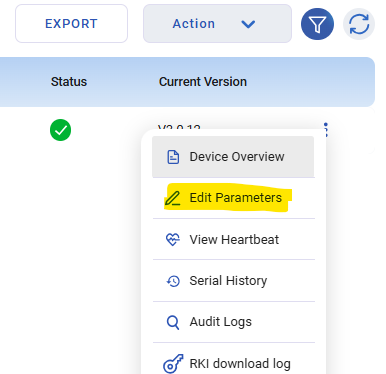The height and width of the screenshot is (374, 386).
Task: Click the refresh arrows icon
Action: (x=359, y=24)
